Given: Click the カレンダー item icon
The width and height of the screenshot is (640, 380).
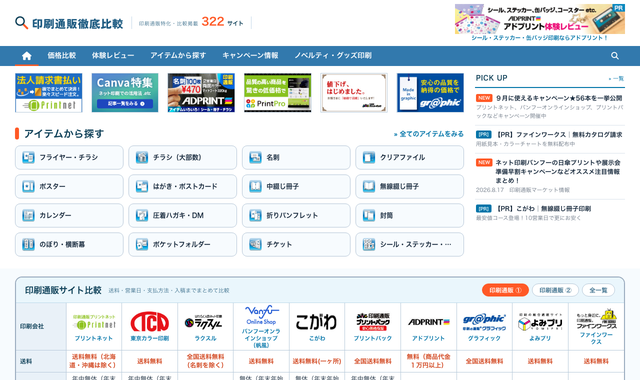Looking at the screenshot, I should [28, 216].
